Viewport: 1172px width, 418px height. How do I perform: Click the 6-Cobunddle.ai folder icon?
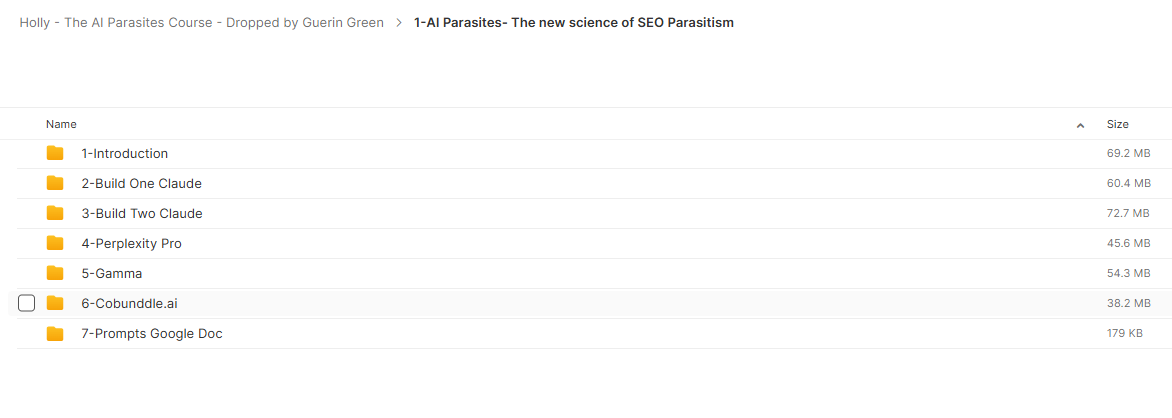pyautogui.click(x=55, y=303)
